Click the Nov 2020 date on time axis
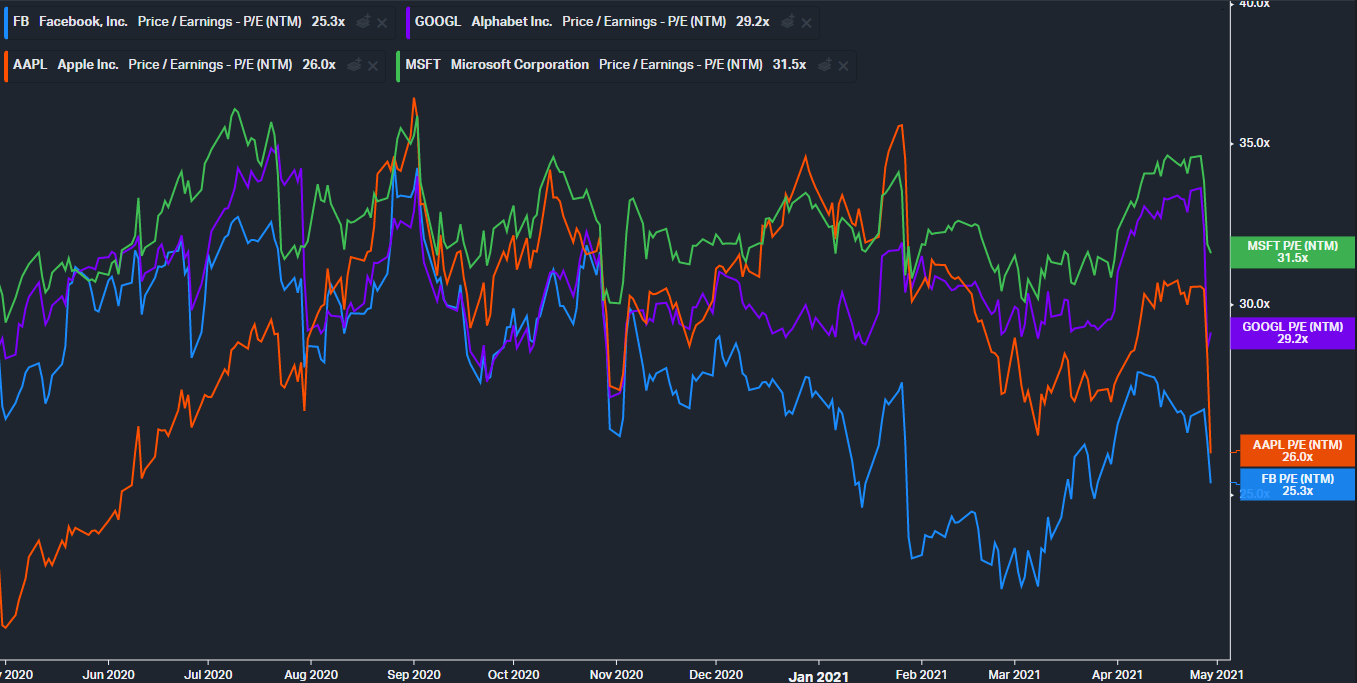 point(616,675)
